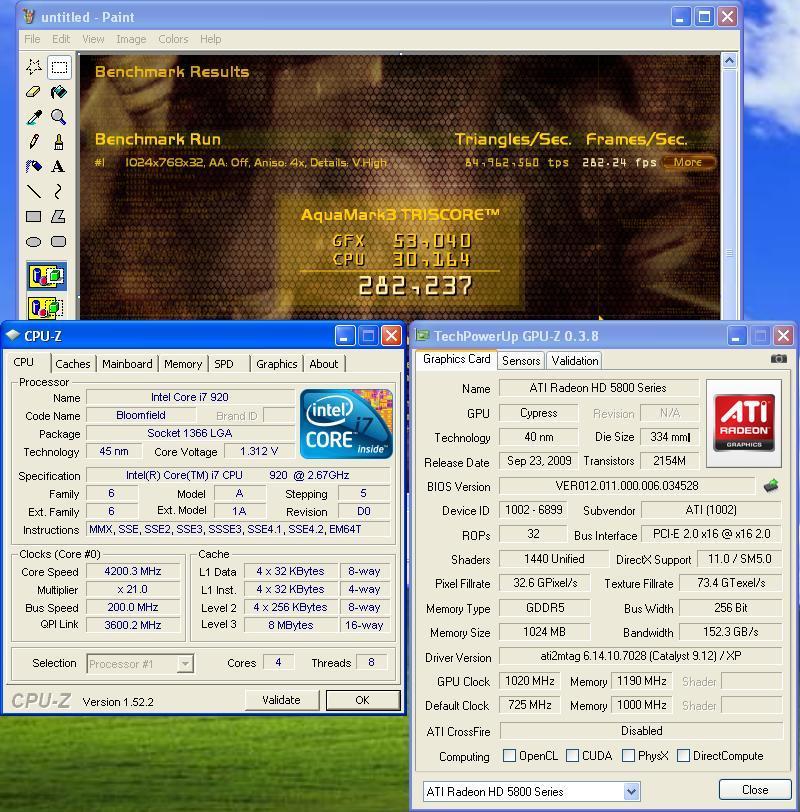
Task: Click the BIOS save chip icon in GPU-Z
Action: (771, 486)
